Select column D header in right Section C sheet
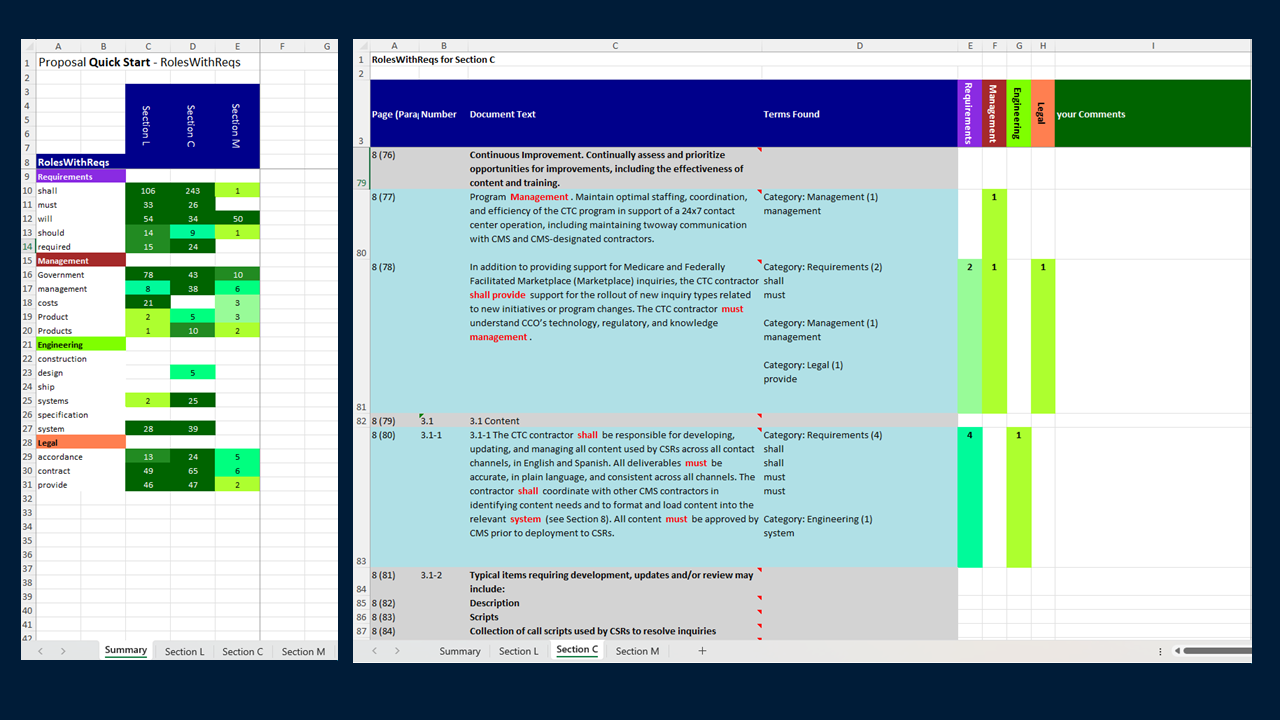 [x=859, y=46]
